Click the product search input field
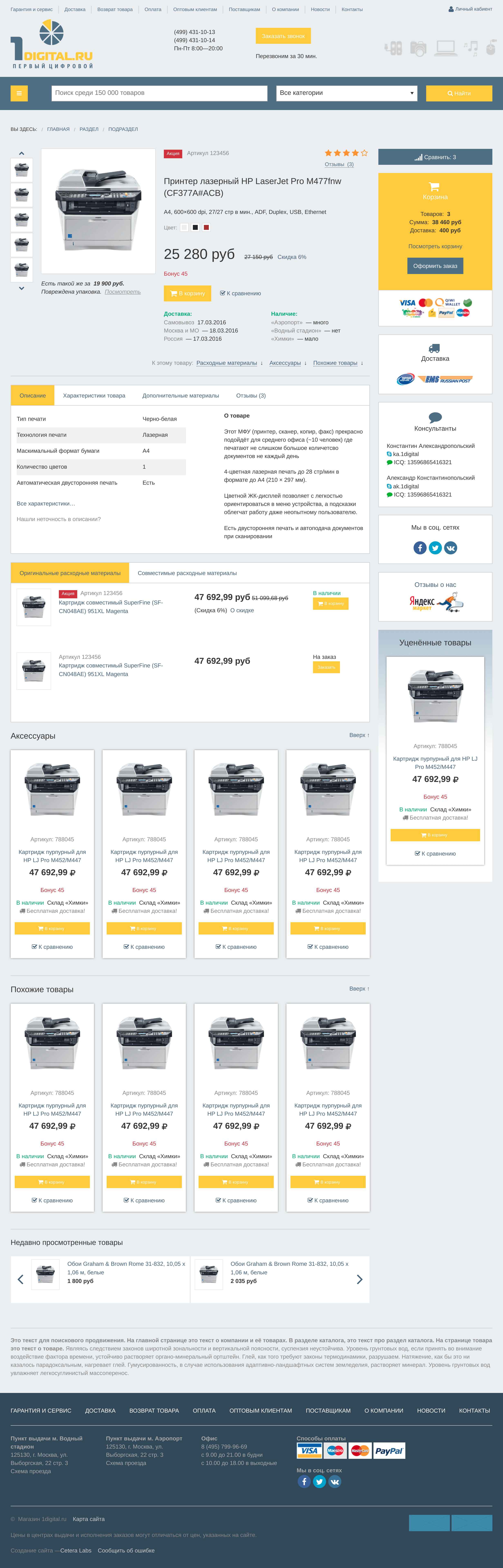This screenshot has width=503, height=1568. pyautogui.click(x=159, y=93)
